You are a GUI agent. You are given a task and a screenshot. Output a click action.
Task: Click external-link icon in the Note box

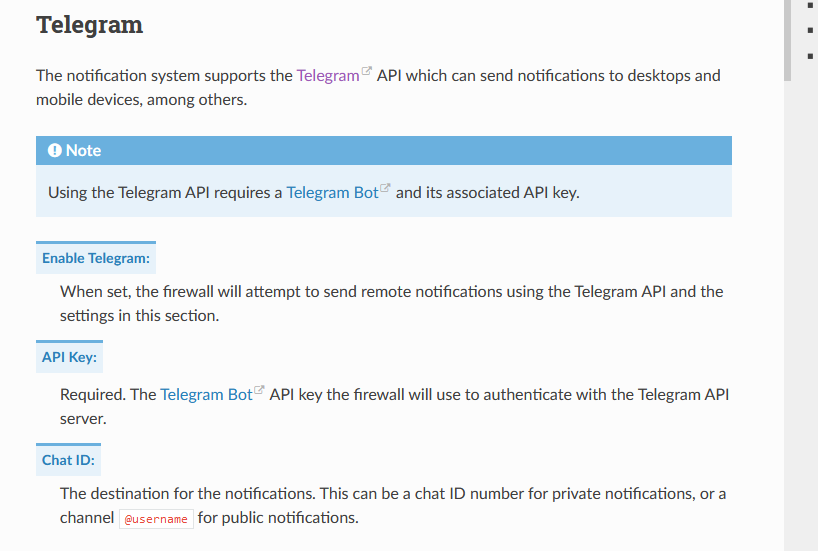click(x=385, y=189)
